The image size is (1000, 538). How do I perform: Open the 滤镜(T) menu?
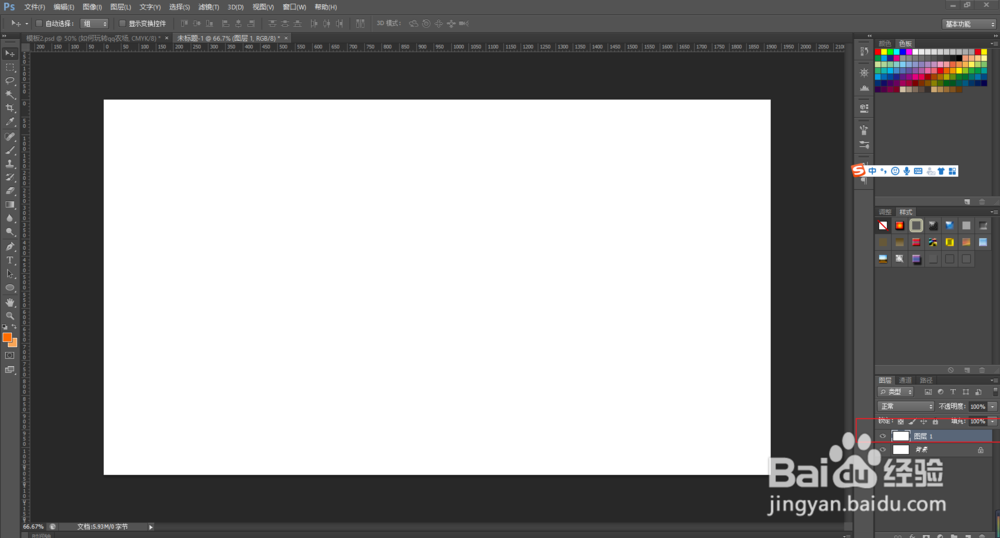pos(209,7)
